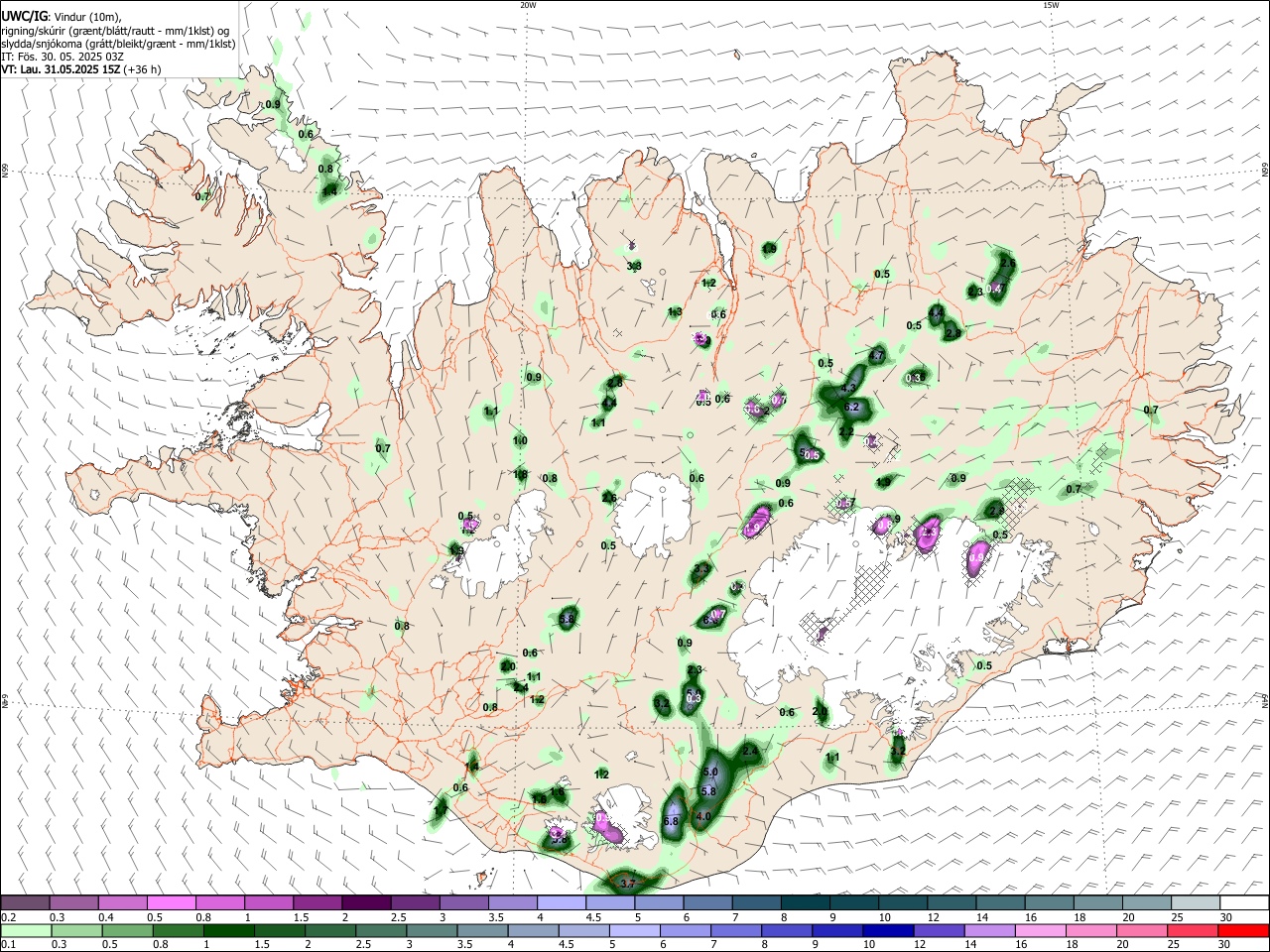Click the '3.7' value near the south coast
This screenshot has width=1270, height=952.
[x=627, y=883]
